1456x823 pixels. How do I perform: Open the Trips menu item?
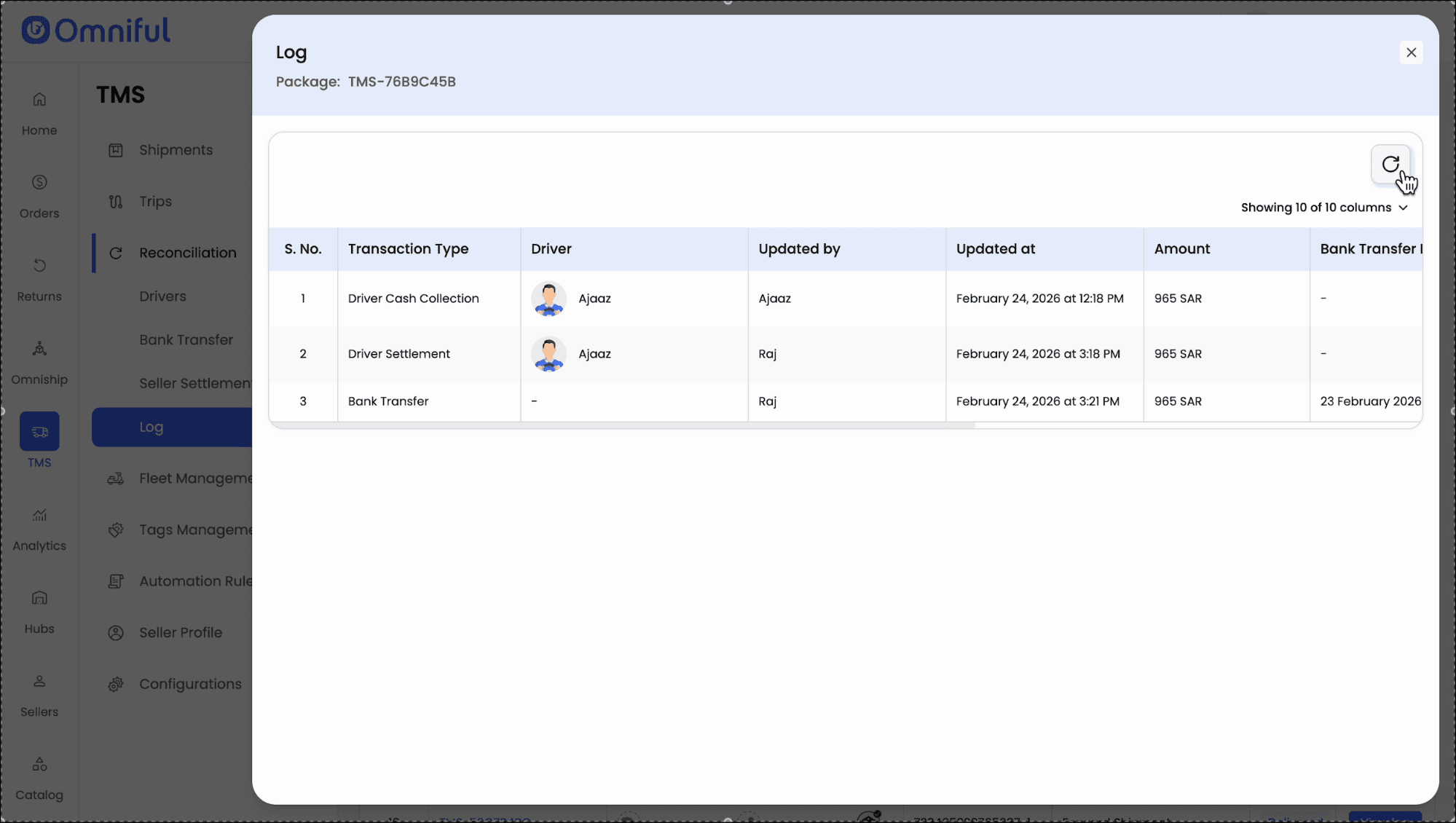point(155,202)
